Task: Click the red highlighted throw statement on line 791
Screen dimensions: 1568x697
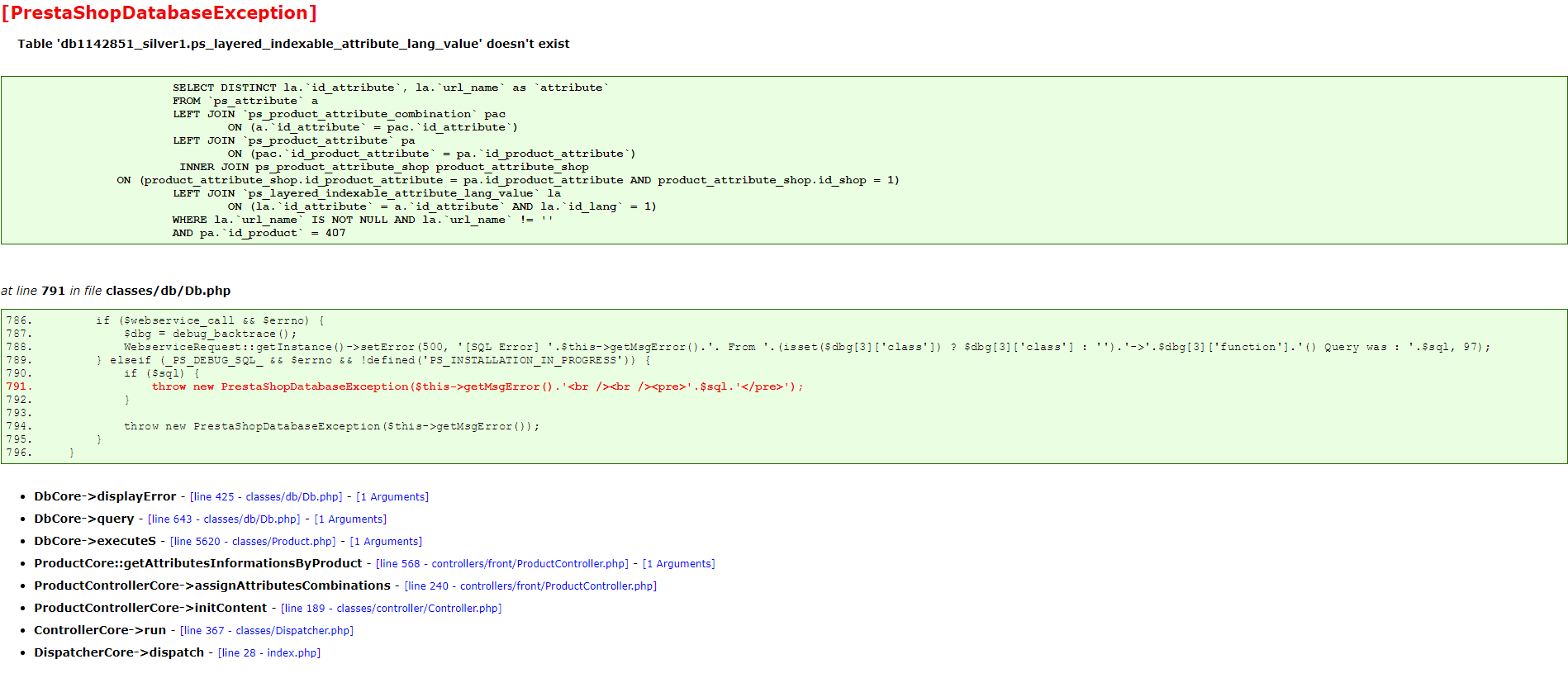Action: click(x=478, y=386)
